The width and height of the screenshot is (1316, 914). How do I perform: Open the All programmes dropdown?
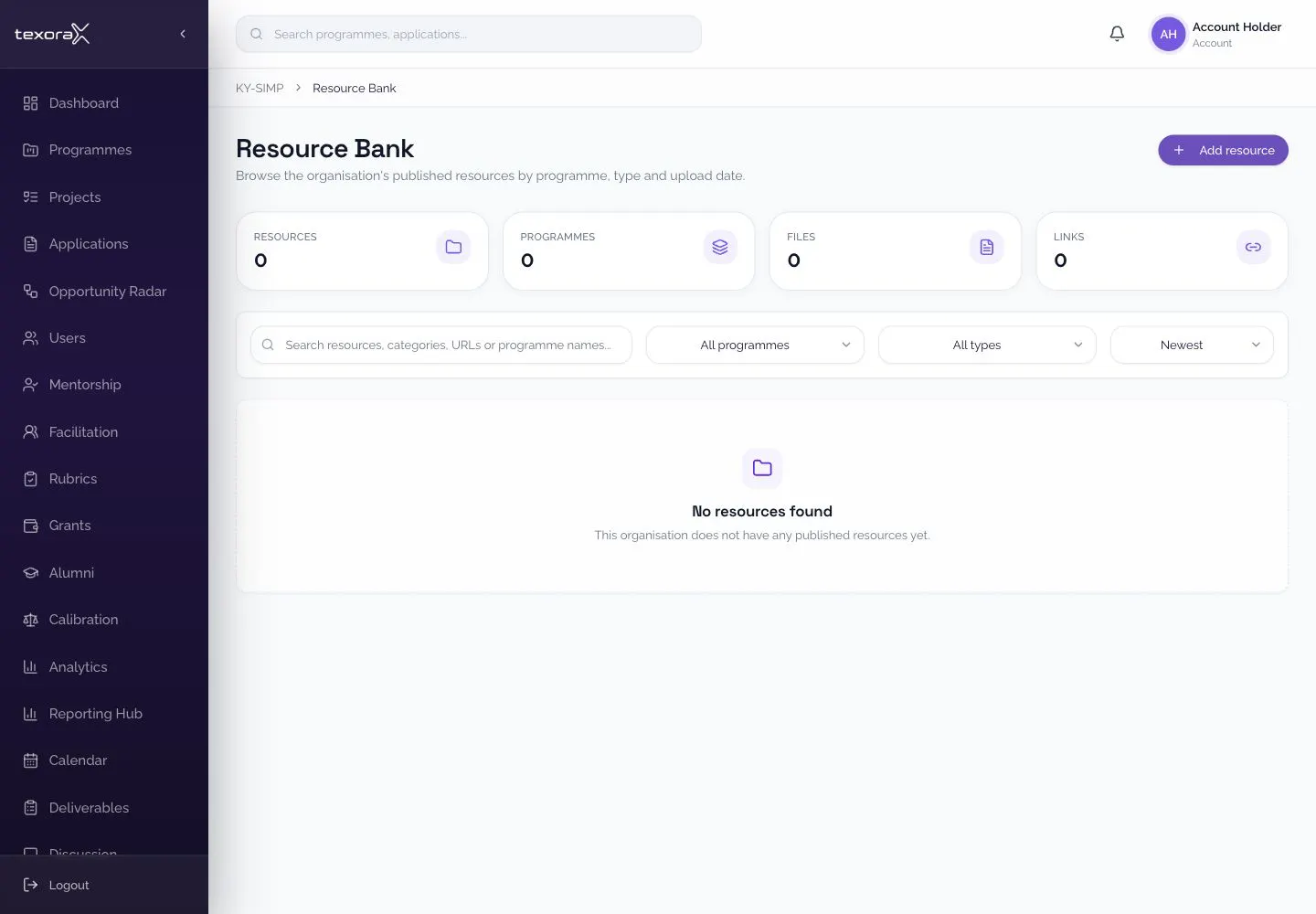click(x=755, y=345)
